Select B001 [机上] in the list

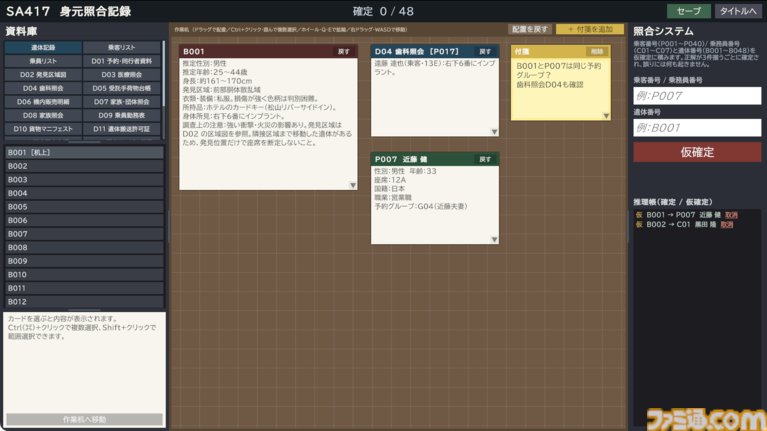(x=84, y=153)
